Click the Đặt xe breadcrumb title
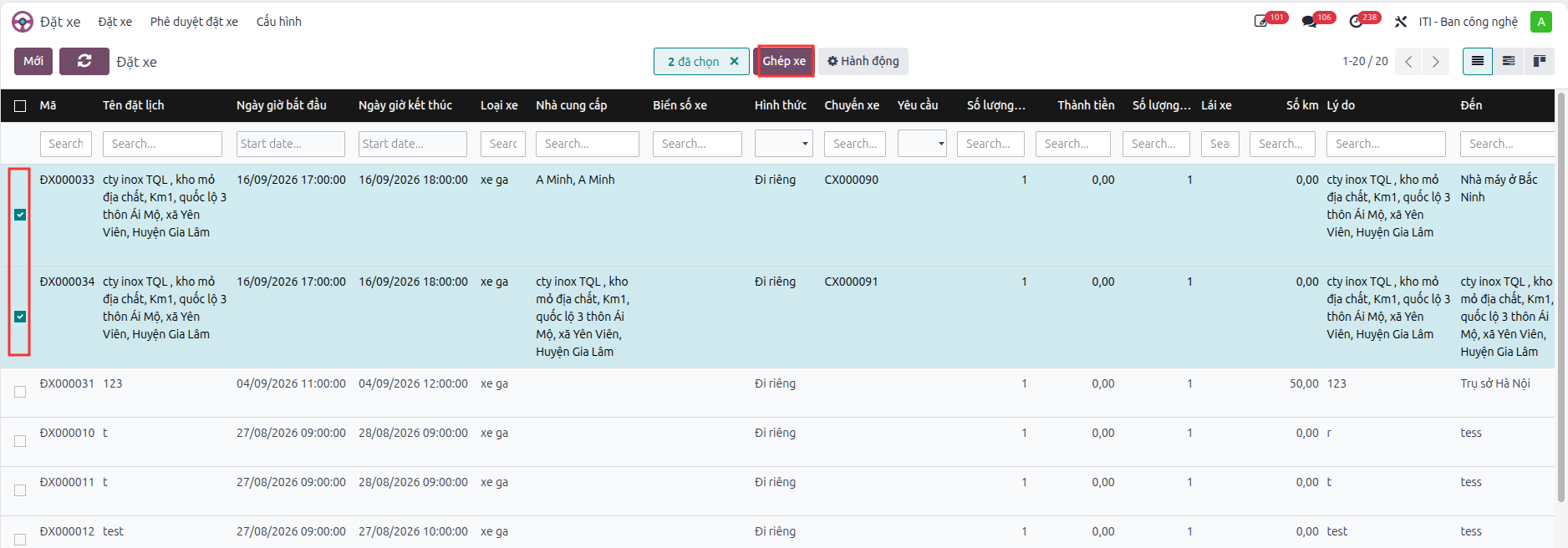 (136, 62)
